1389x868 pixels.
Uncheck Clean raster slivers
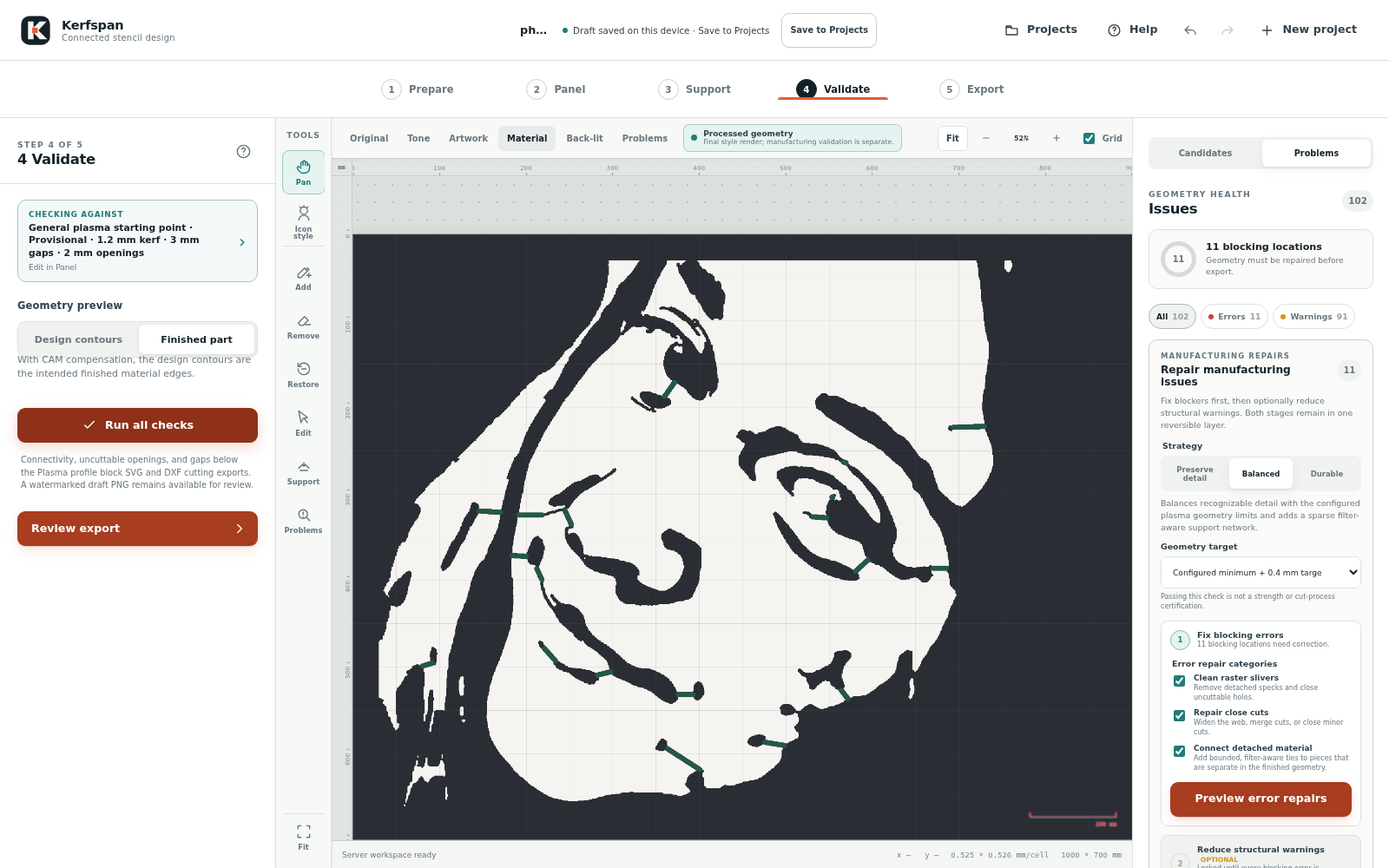coord(1179,681)
